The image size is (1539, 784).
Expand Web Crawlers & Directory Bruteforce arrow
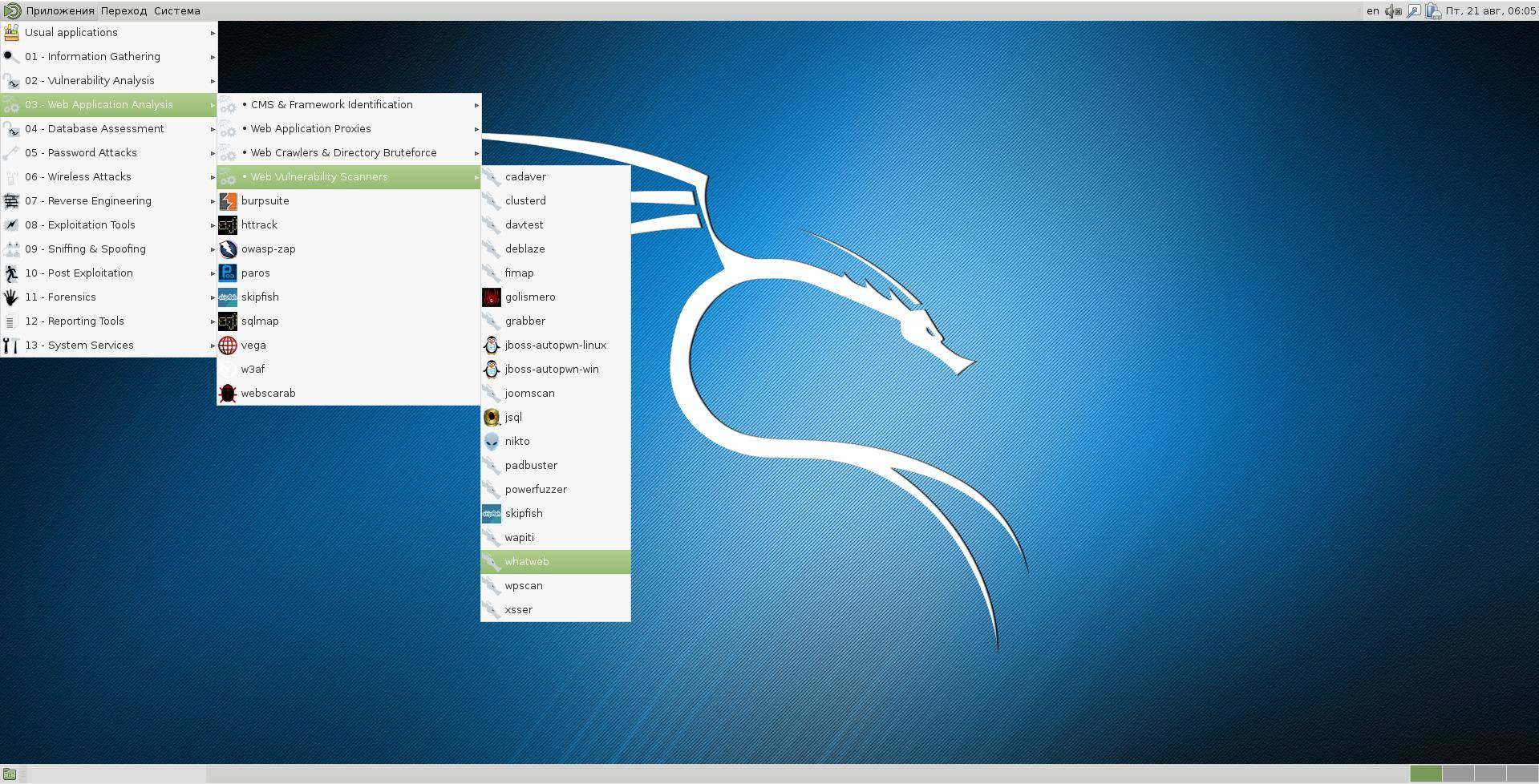(x=476, y=153)
